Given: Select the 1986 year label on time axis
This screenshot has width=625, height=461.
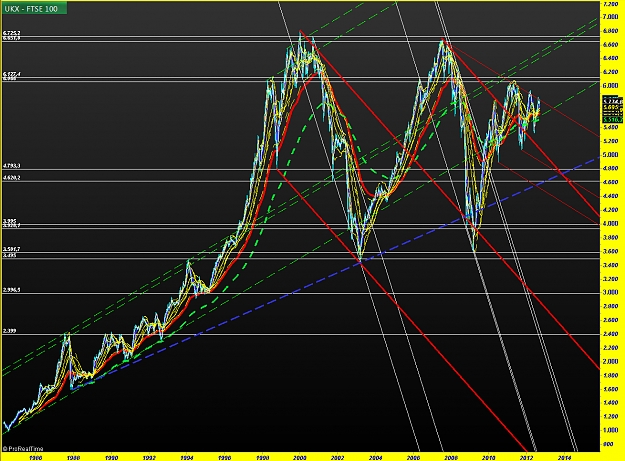Looking at the screenshot, I should pyautogui.click(x=35, y=458).
